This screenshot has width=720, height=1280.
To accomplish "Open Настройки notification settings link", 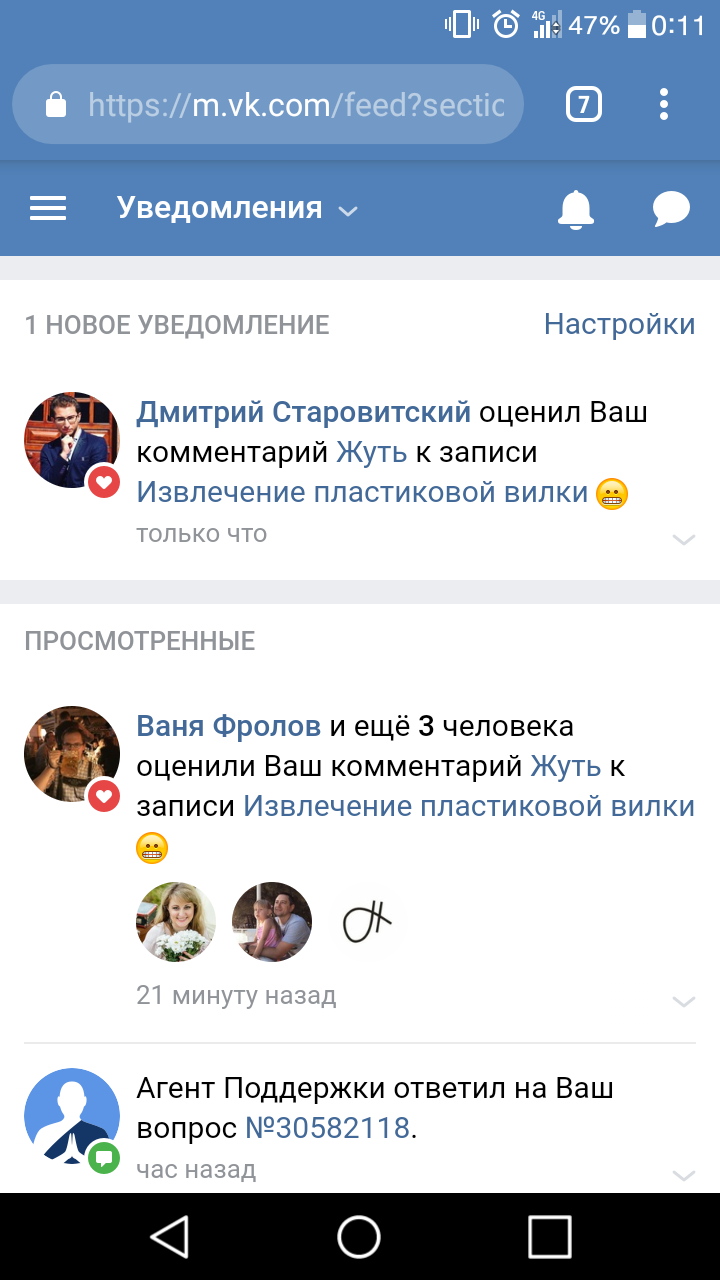I will pos(619,324).
